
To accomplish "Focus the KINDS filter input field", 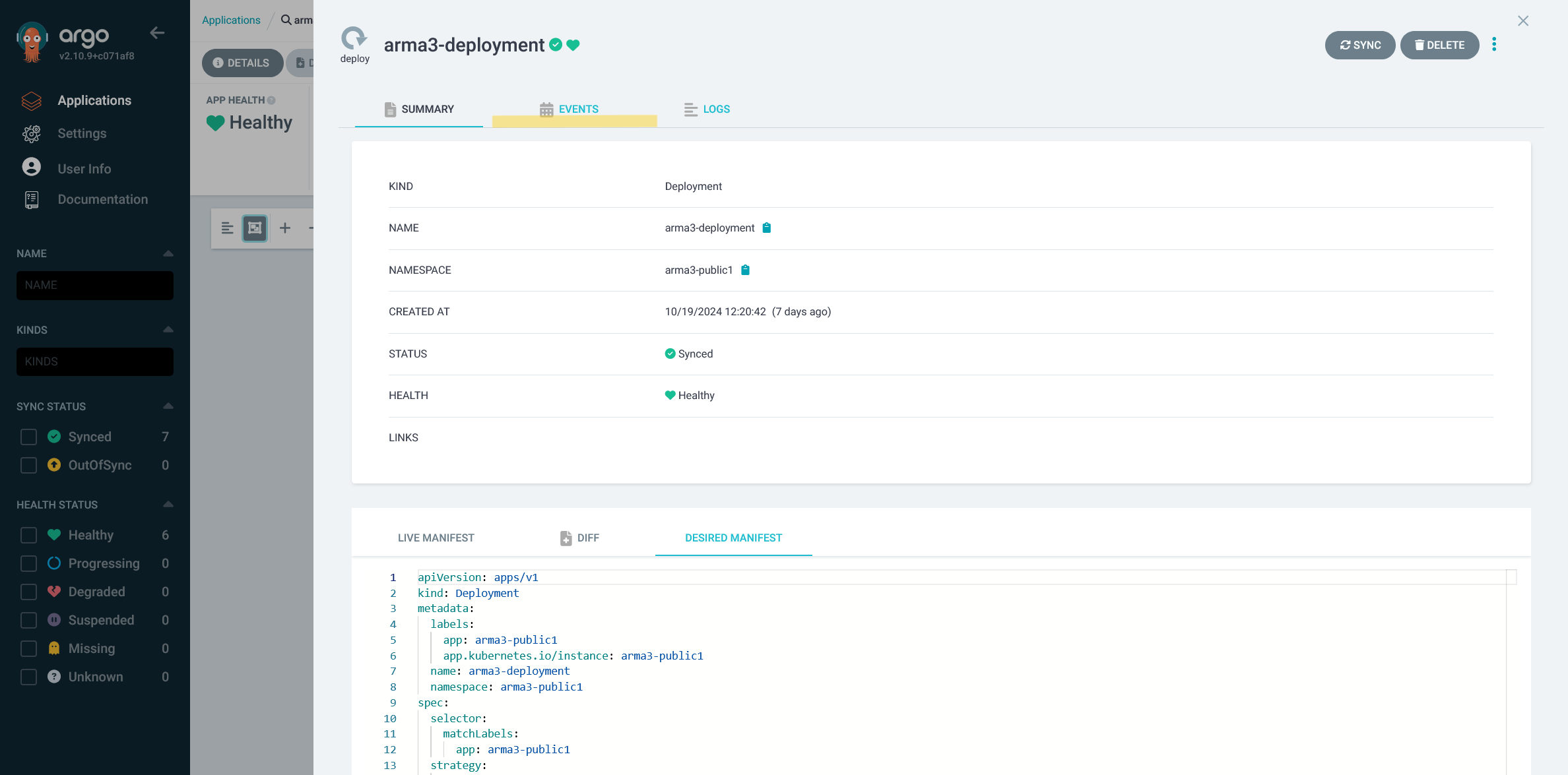I will pos(95,361).
